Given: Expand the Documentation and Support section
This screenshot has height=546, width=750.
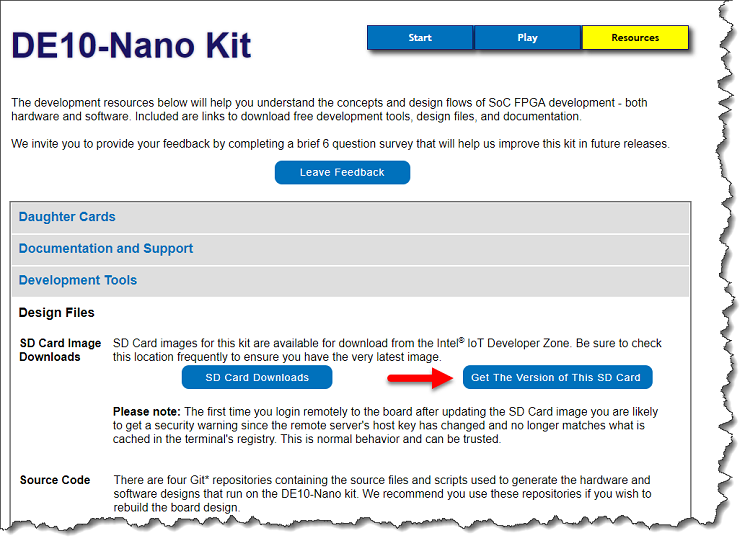Looking at the screenshot, I should [106, 249].
